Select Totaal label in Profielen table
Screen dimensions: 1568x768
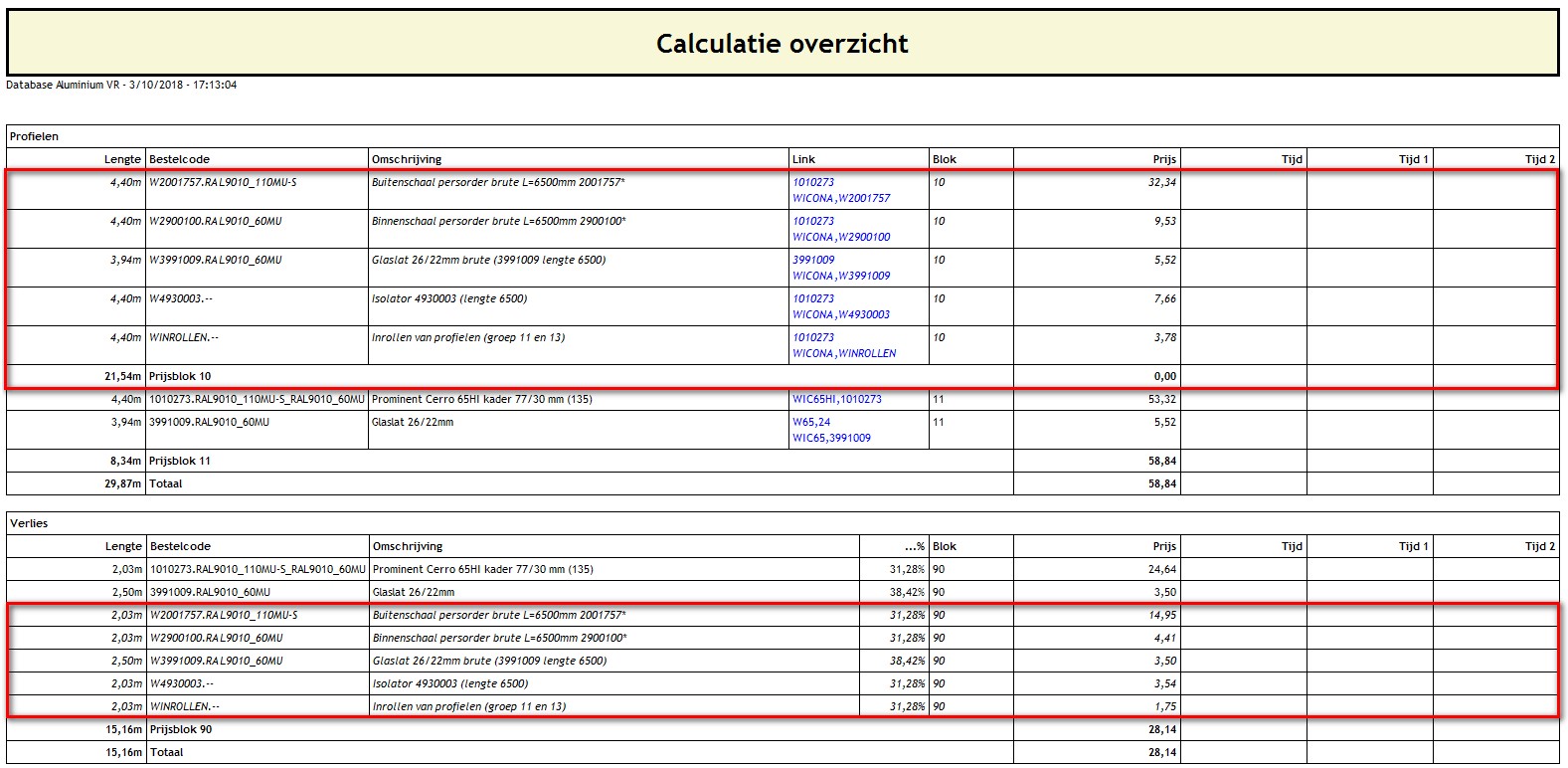click(x=166, y=483)
